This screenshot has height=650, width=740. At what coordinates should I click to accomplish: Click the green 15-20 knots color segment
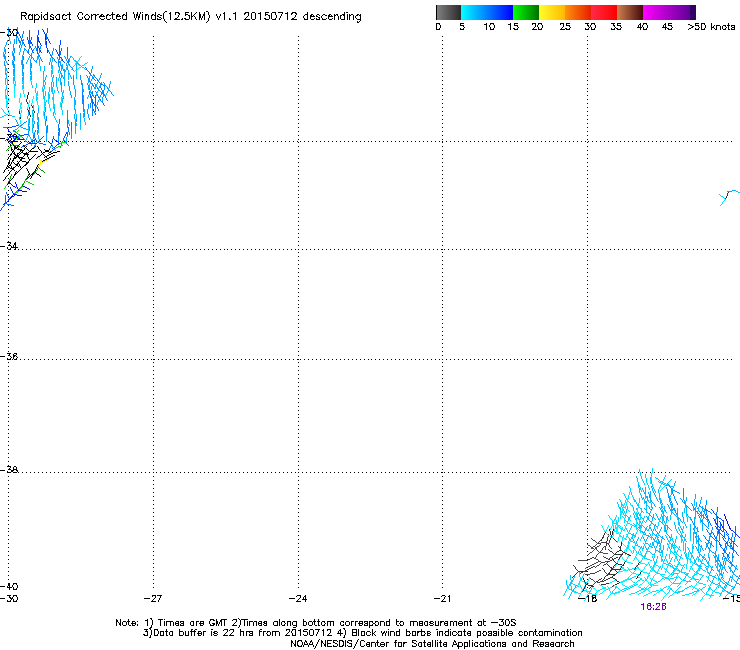point(526,12)
